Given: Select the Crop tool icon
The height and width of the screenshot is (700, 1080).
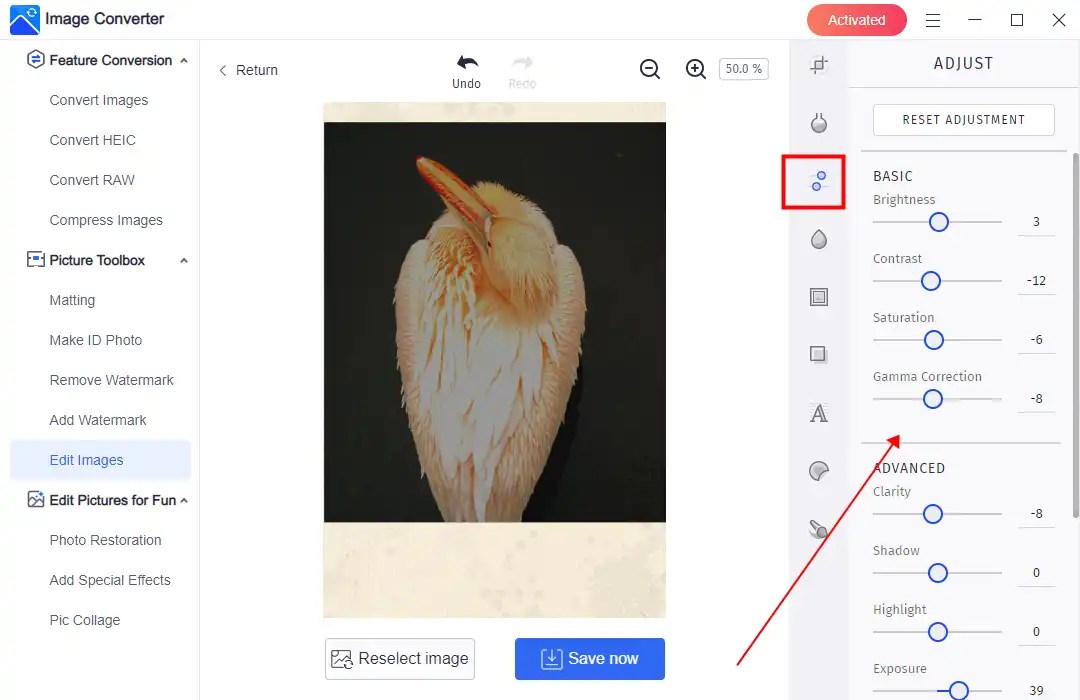Looking at the screenshot, I should [818, 64].
